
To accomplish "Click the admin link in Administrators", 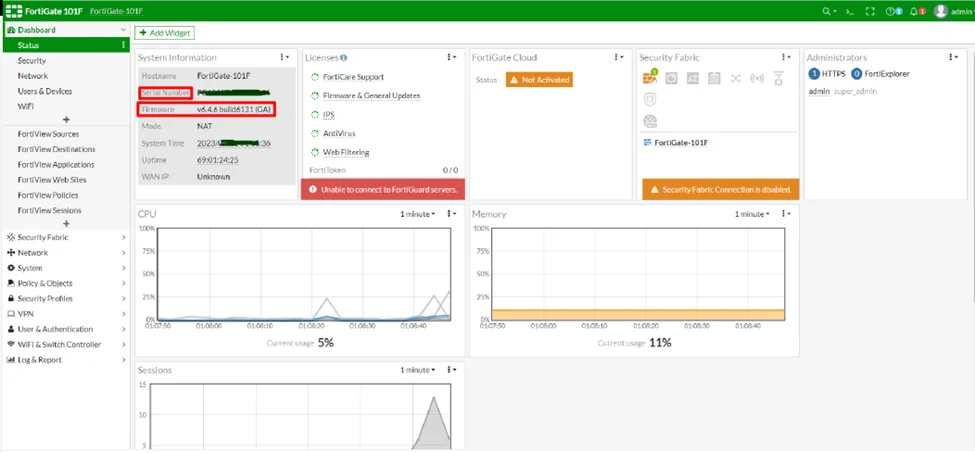I will pos(819,91).
